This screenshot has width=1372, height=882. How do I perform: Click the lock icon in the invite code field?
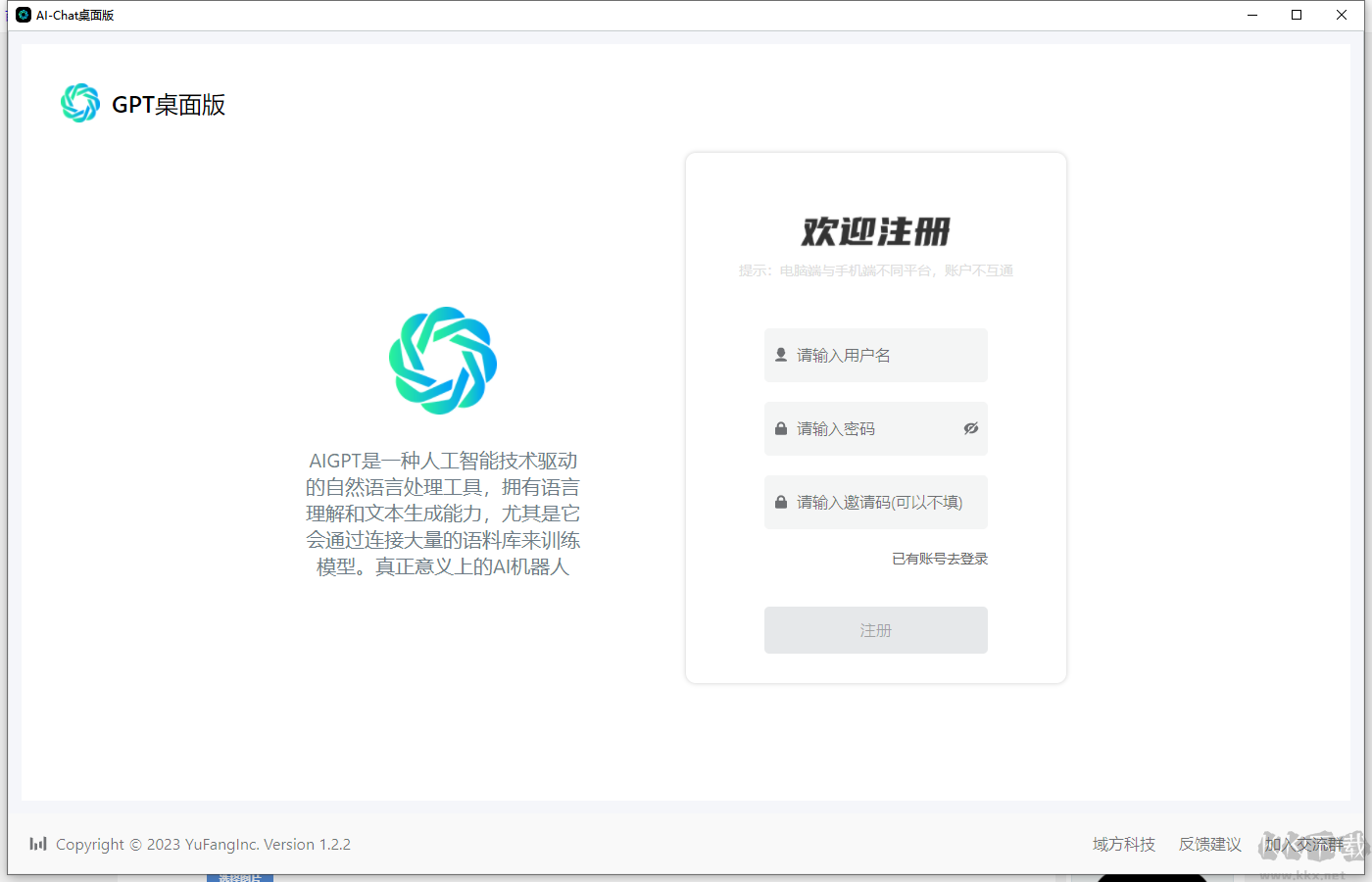click(781, 502)
